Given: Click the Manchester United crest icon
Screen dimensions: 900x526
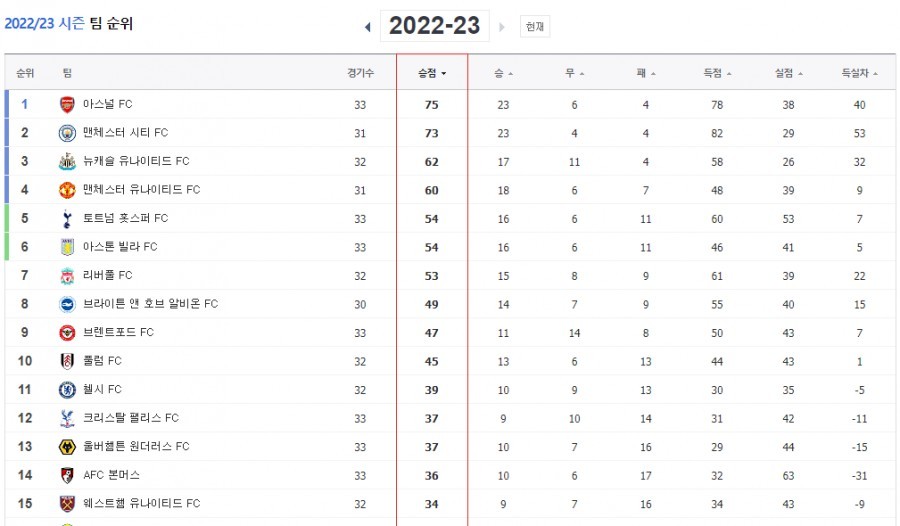Looking at the screenshot, I should click(67, 190).
